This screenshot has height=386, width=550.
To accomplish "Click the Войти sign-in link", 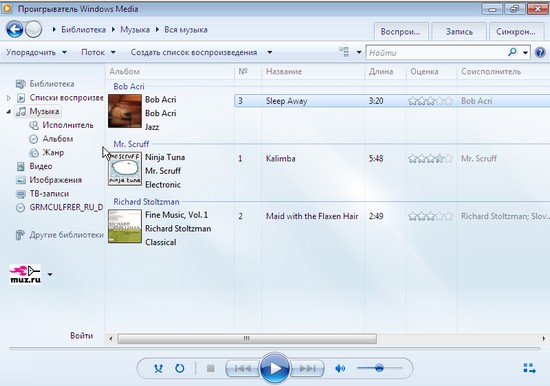I will tap(81, 336).
